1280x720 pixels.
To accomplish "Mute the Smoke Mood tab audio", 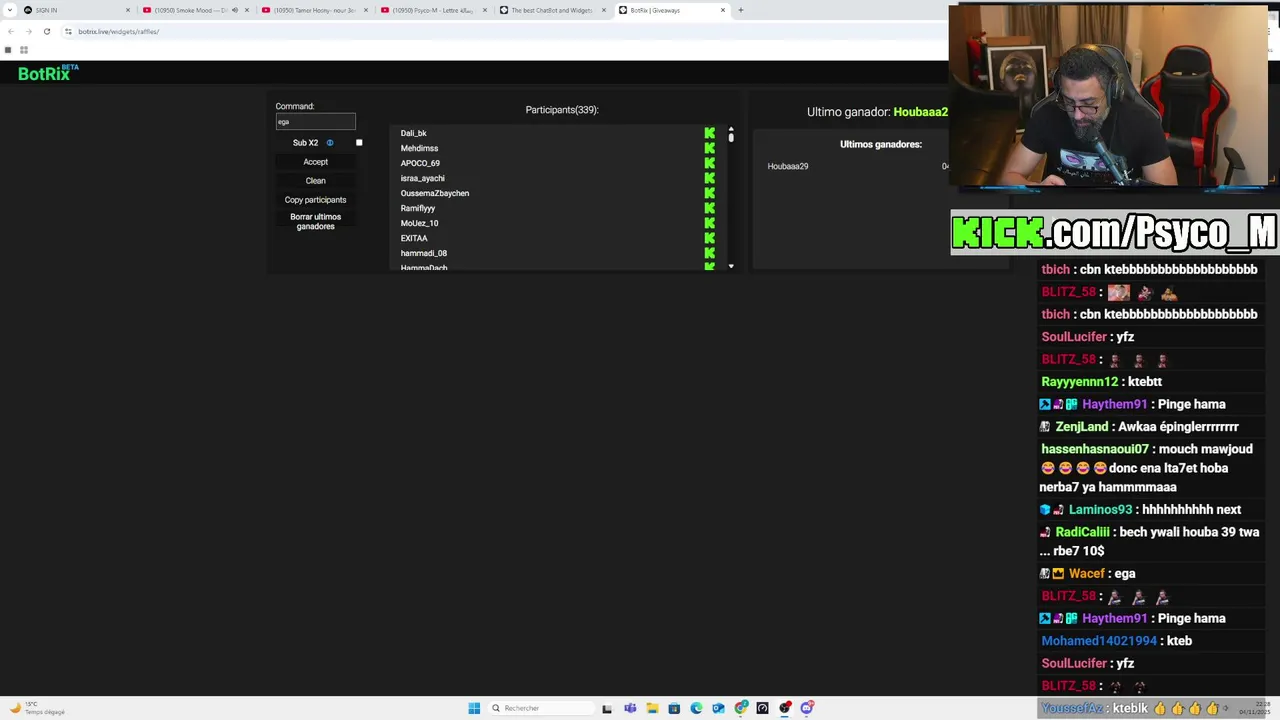I will click(x=235, y=10).
